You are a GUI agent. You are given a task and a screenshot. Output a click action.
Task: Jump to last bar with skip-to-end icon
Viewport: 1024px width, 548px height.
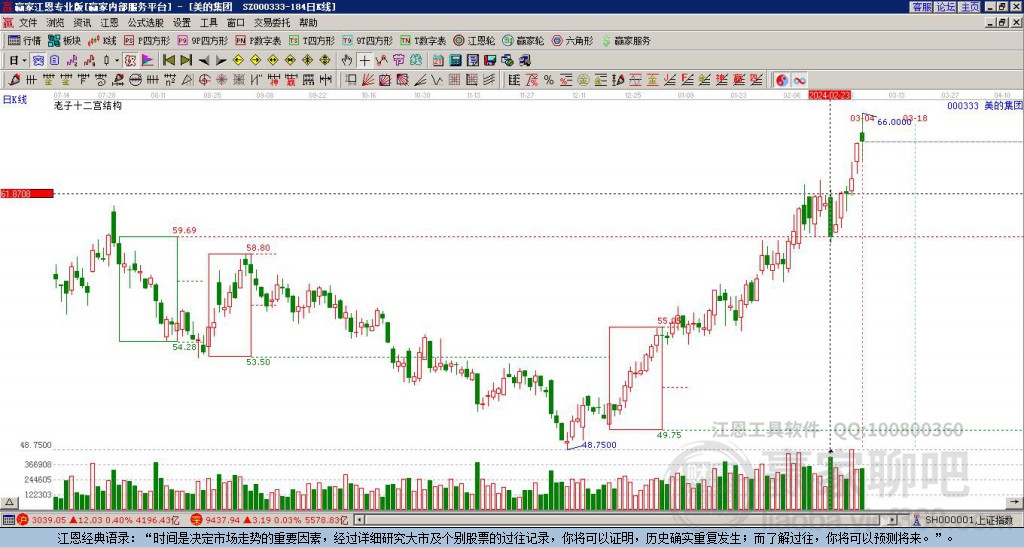pyautogui.click(x=186, y=61)
